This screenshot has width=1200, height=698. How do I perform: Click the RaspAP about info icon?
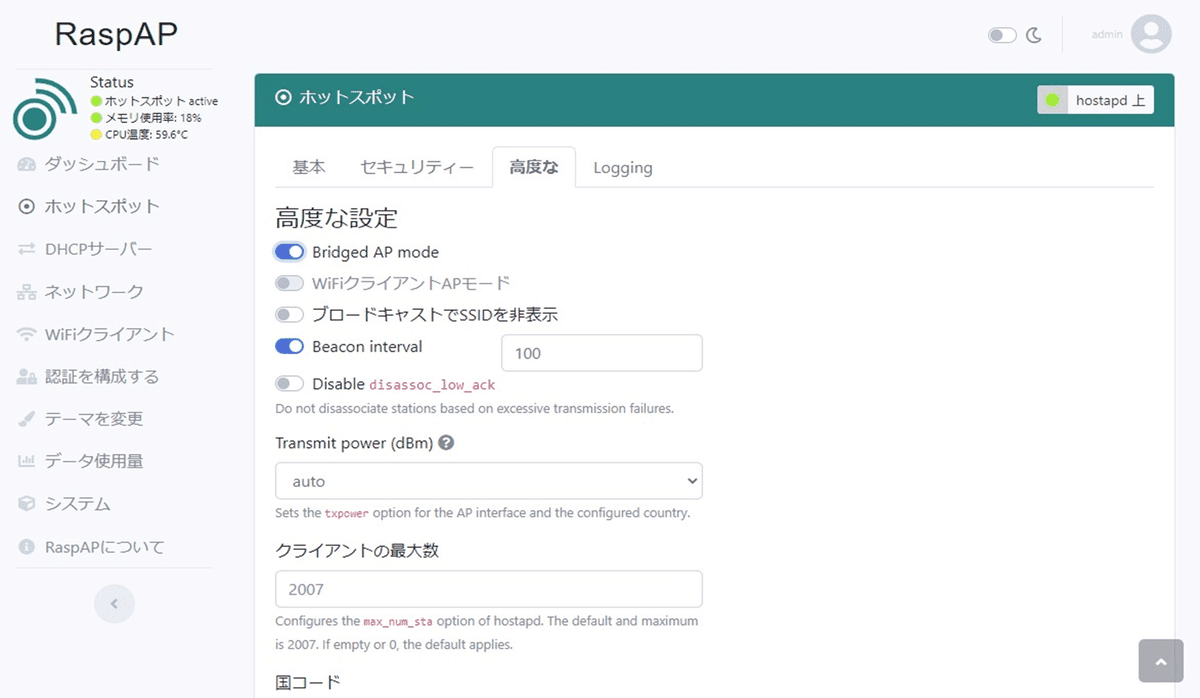click(x=27, y=547)
